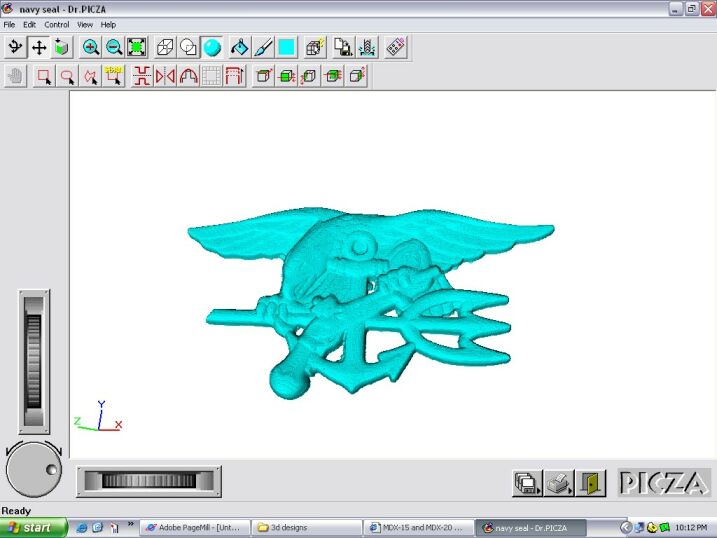Open the File menu
This screenshot has width=717, height=538.
(9, 24)
